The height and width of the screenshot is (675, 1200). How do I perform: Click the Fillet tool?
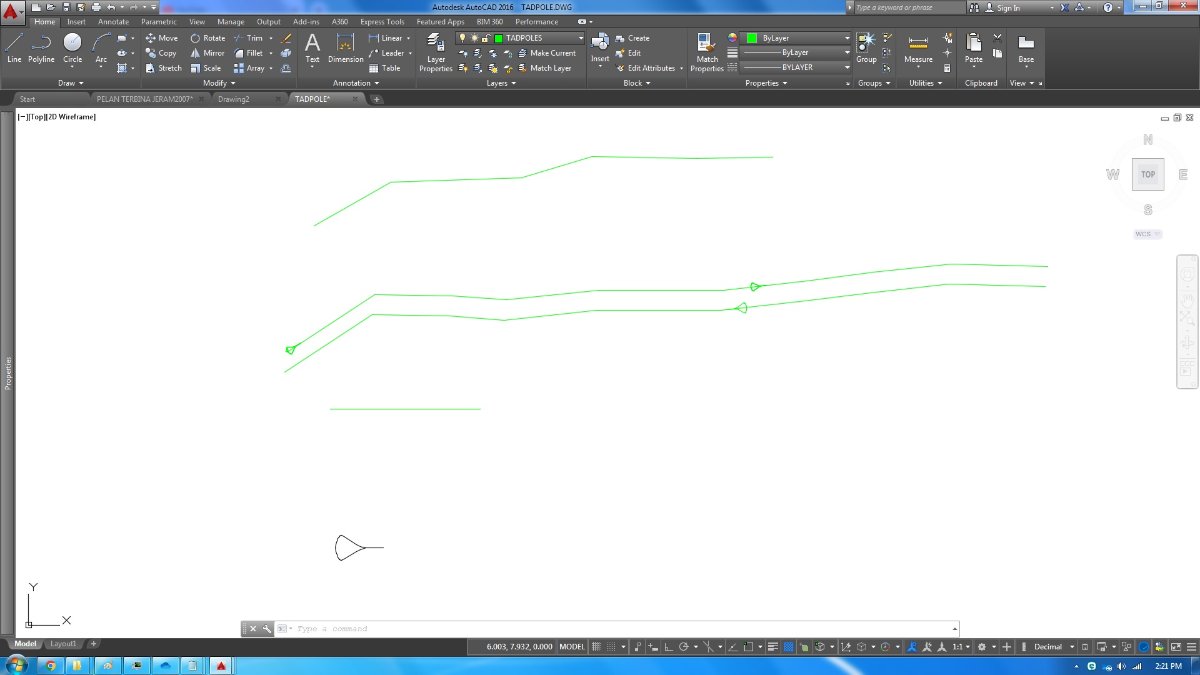[x=249, y=53]
